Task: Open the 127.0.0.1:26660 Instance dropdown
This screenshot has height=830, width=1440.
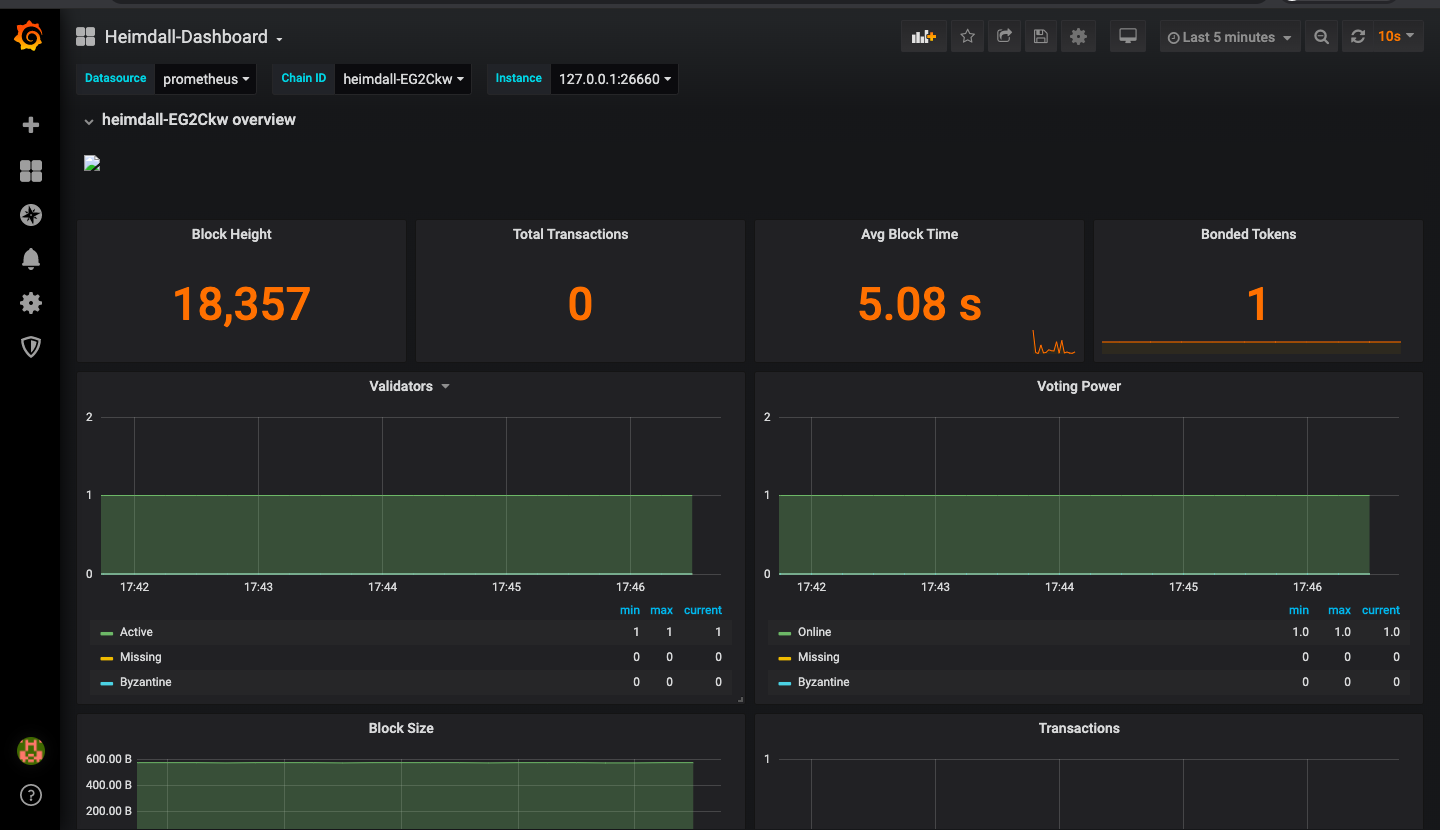Action: point(615,79)
